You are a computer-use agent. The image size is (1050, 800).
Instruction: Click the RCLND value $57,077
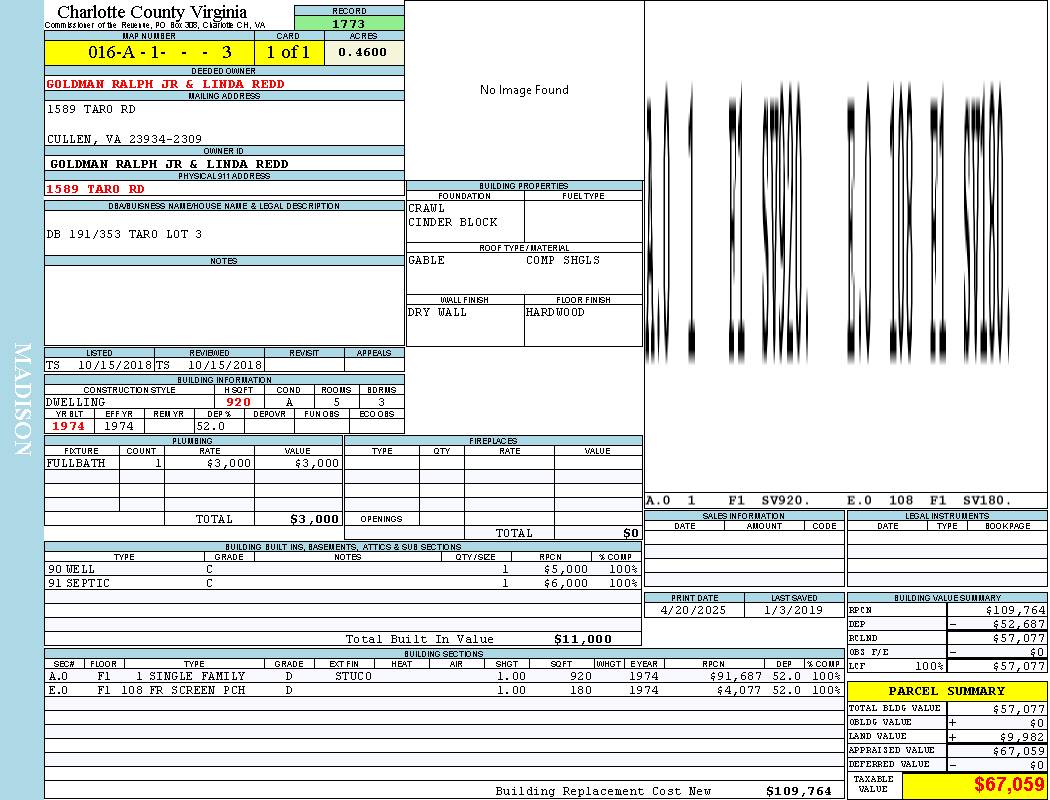pos(1019,638)
